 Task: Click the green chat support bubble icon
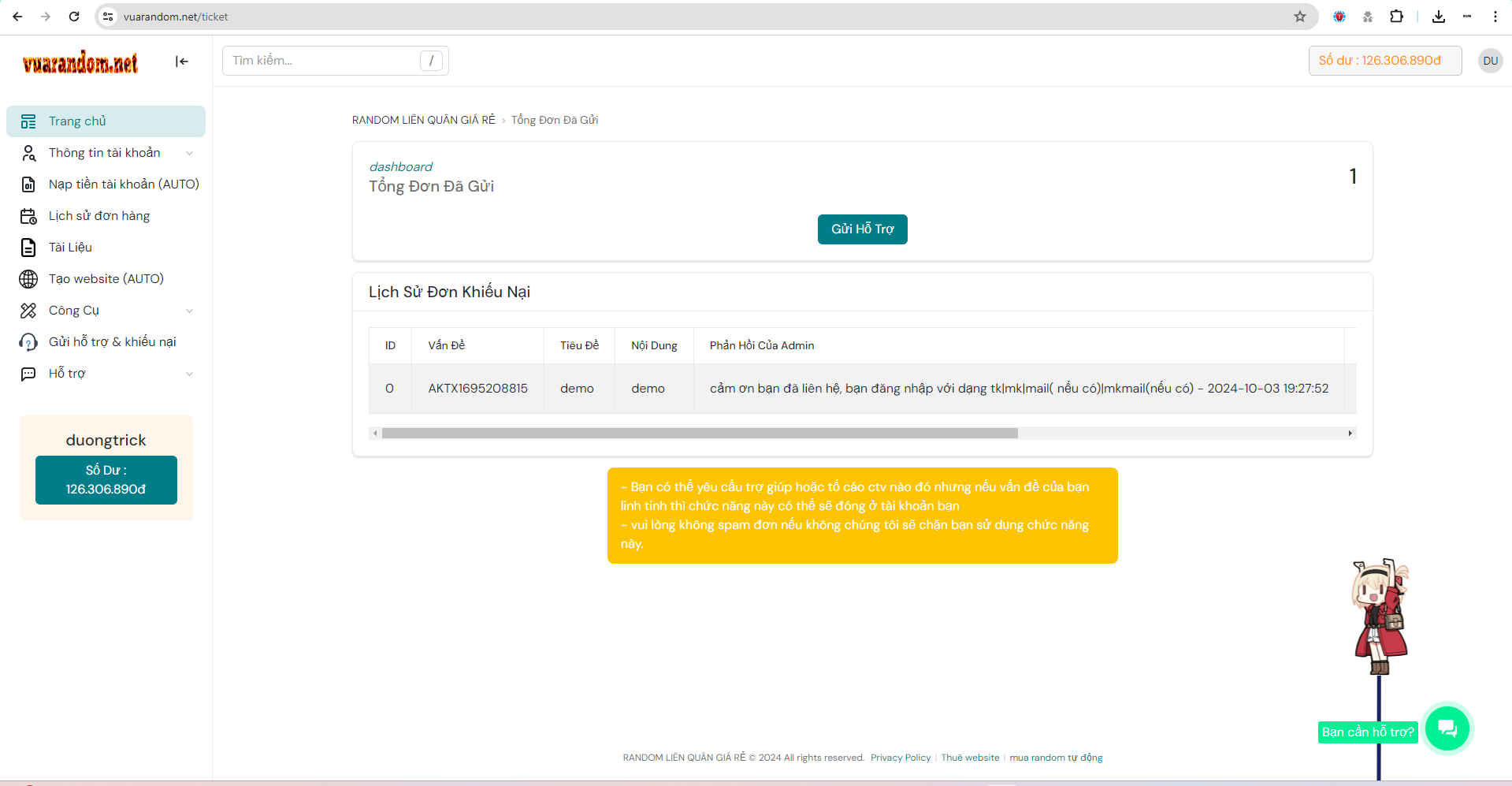coord(1447,728)
